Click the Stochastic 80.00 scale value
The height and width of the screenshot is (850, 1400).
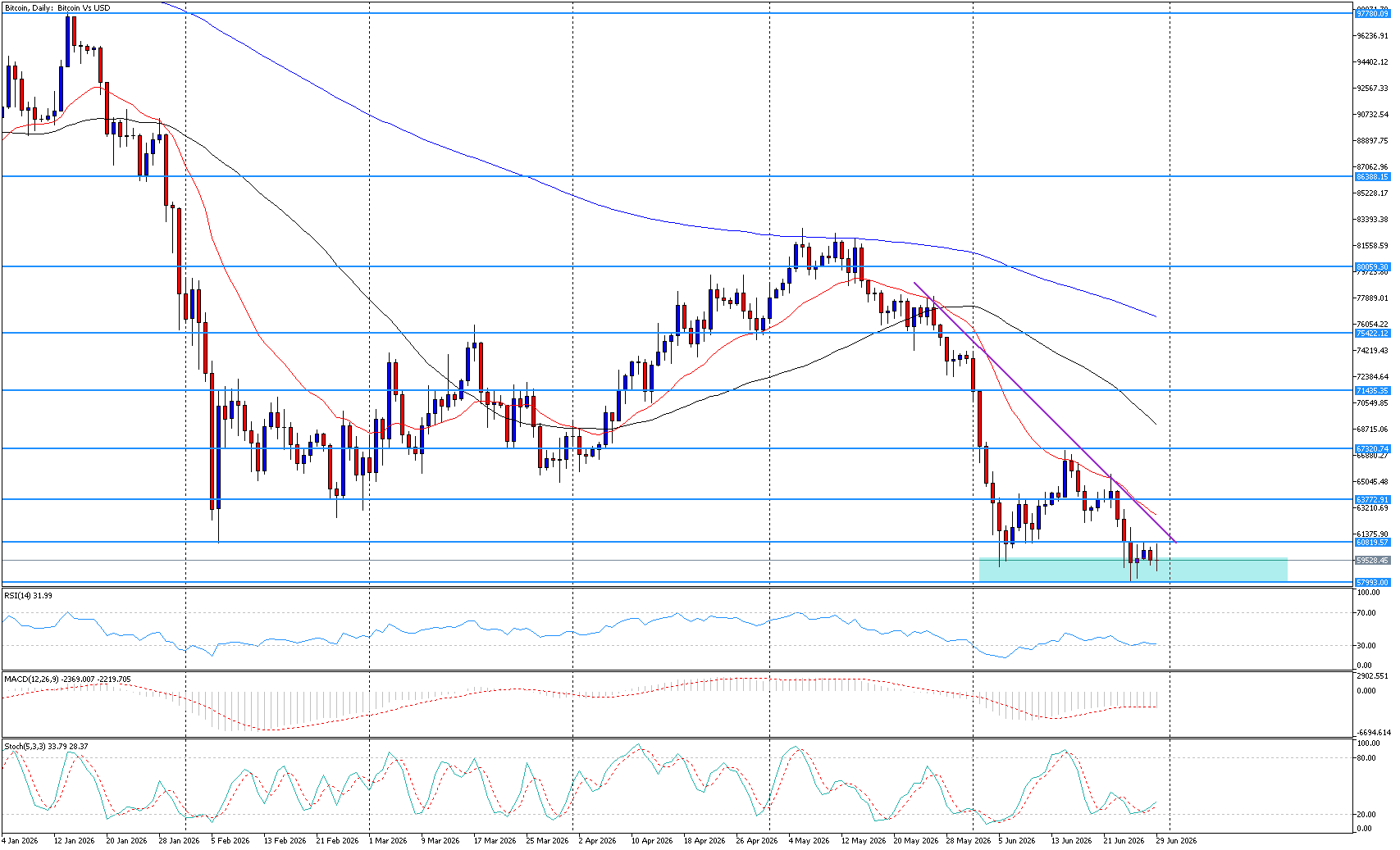pos(1366,758)
